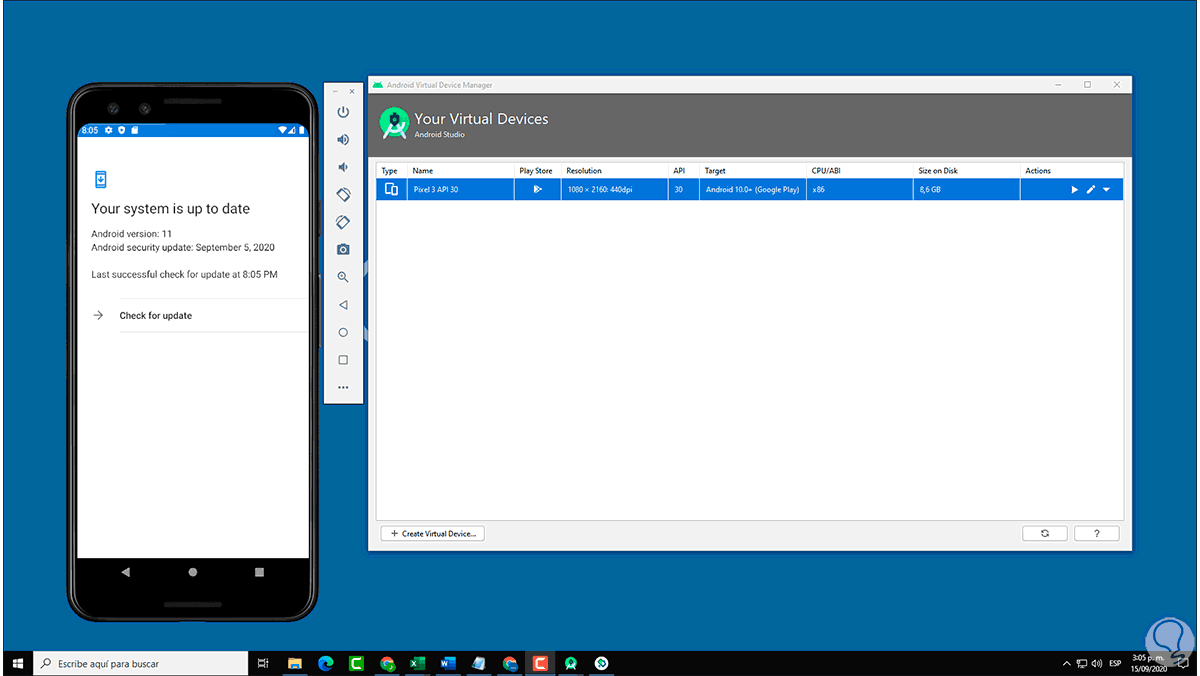
Task: Open File Explorer from taskbar
Action: 295,663
